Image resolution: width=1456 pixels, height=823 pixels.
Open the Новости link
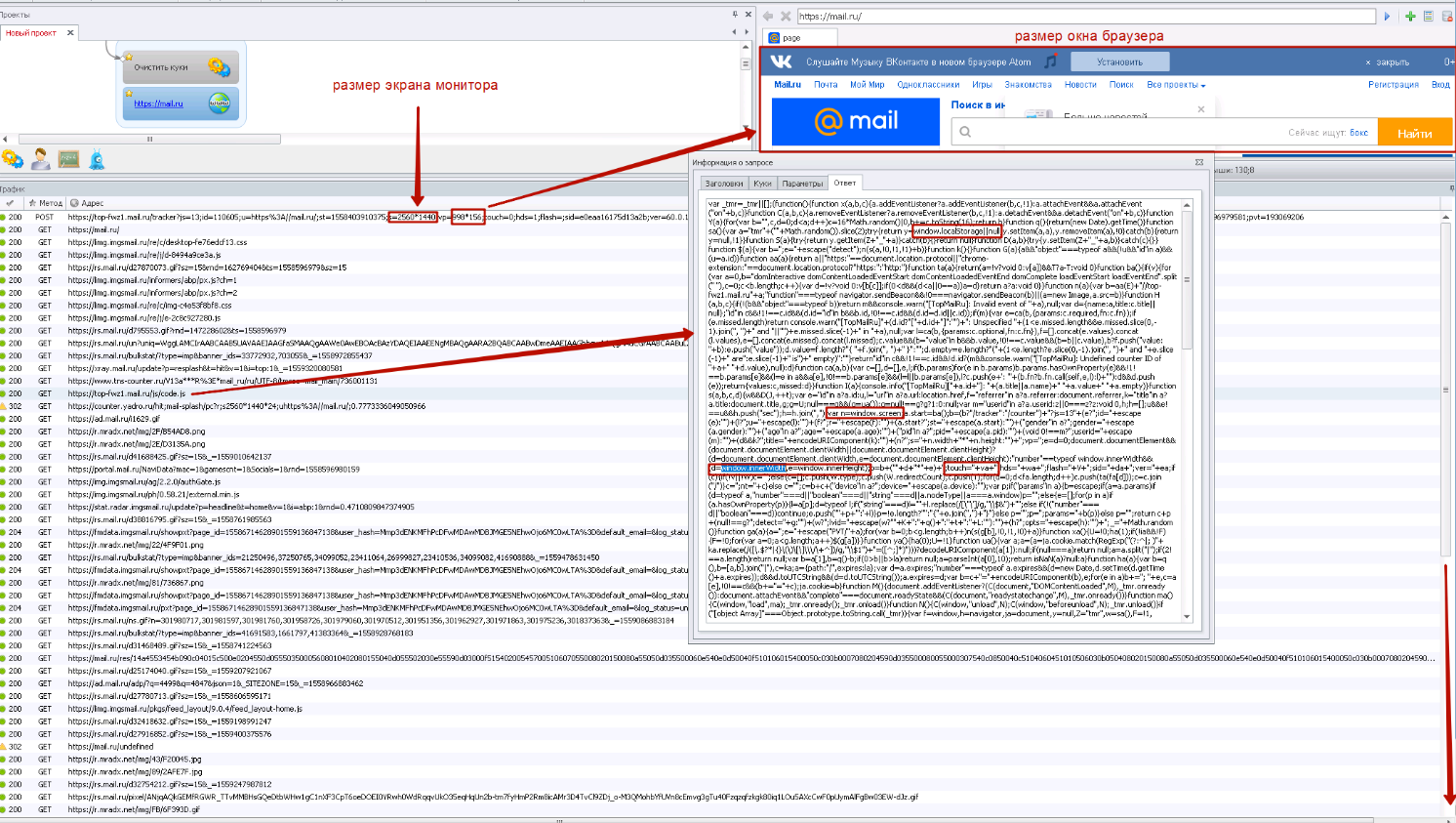(1080, 85)
